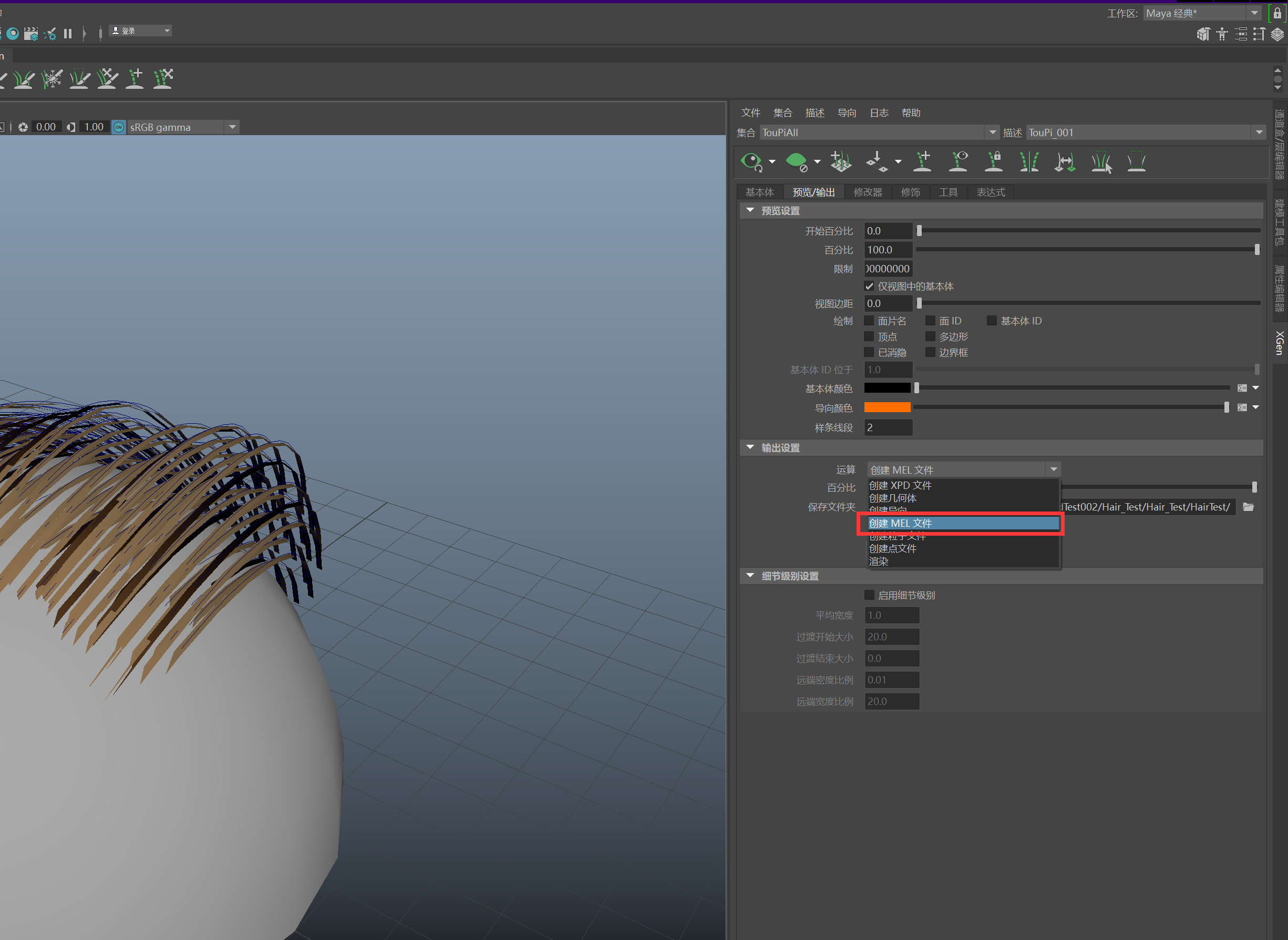1288x940 pixels.
Task: Click the clear preview green leaf icon
Action: pyautogui.click(x=796, y=161)
